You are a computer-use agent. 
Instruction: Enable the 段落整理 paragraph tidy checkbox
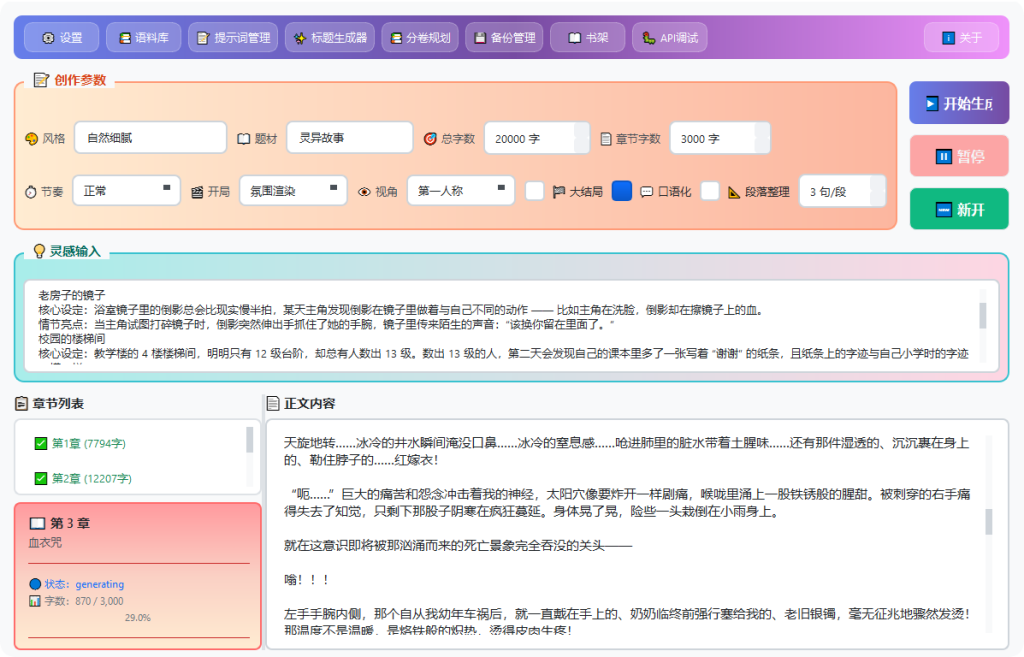708,191
